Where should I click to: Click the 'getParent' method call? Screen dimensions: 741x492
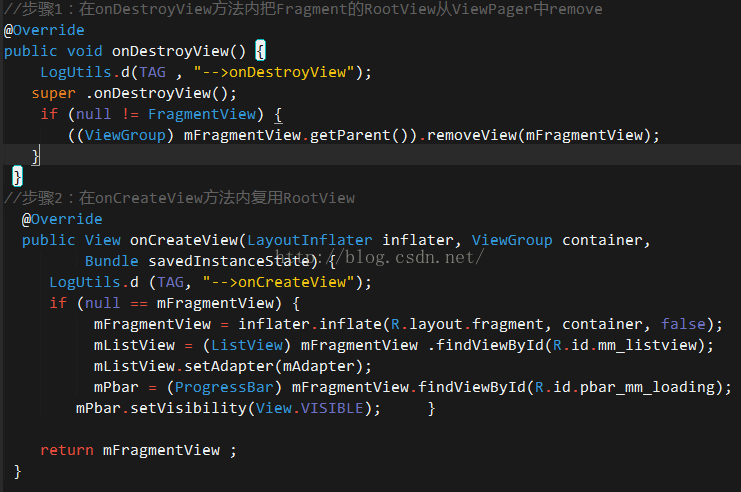[x=350, y=136]
